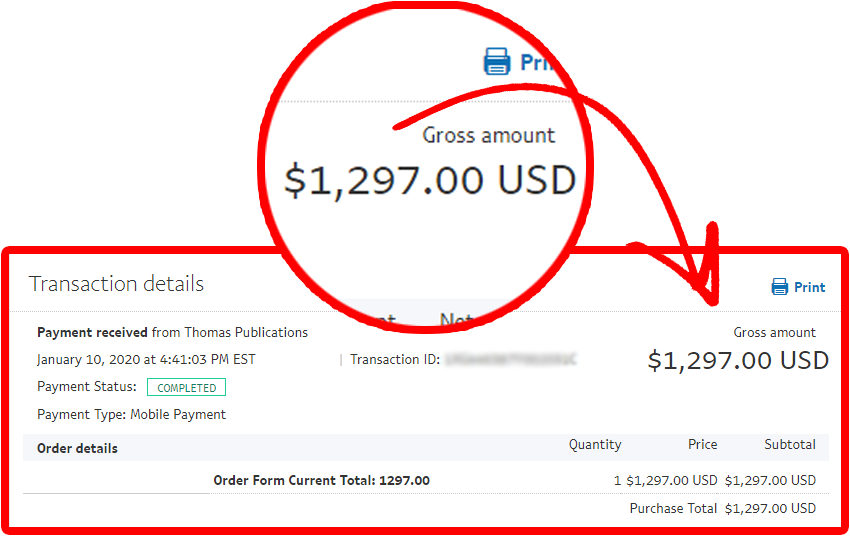This screenshot has width=850, height=536.
Task: Click the large magnified printer icon
Action: pyautogui.click(x=497, y=61)
